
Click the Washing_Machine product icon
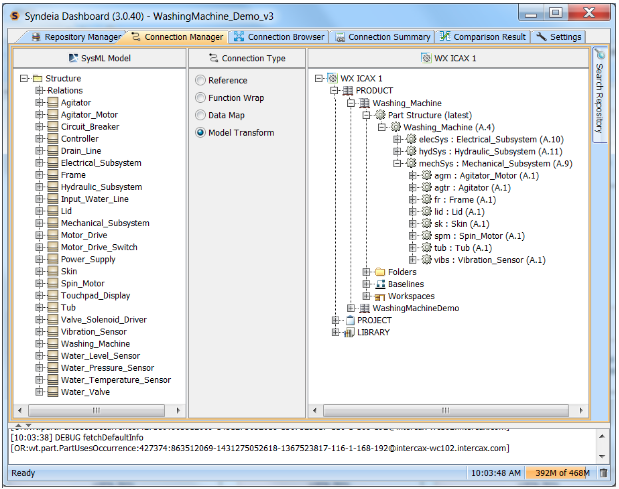[x=364, y=103]
